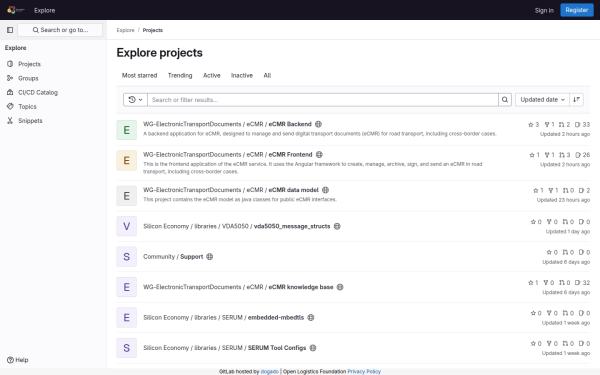Switch to the Active tab
The width and height of the screenshot is (600, 375).
point(212,75)
